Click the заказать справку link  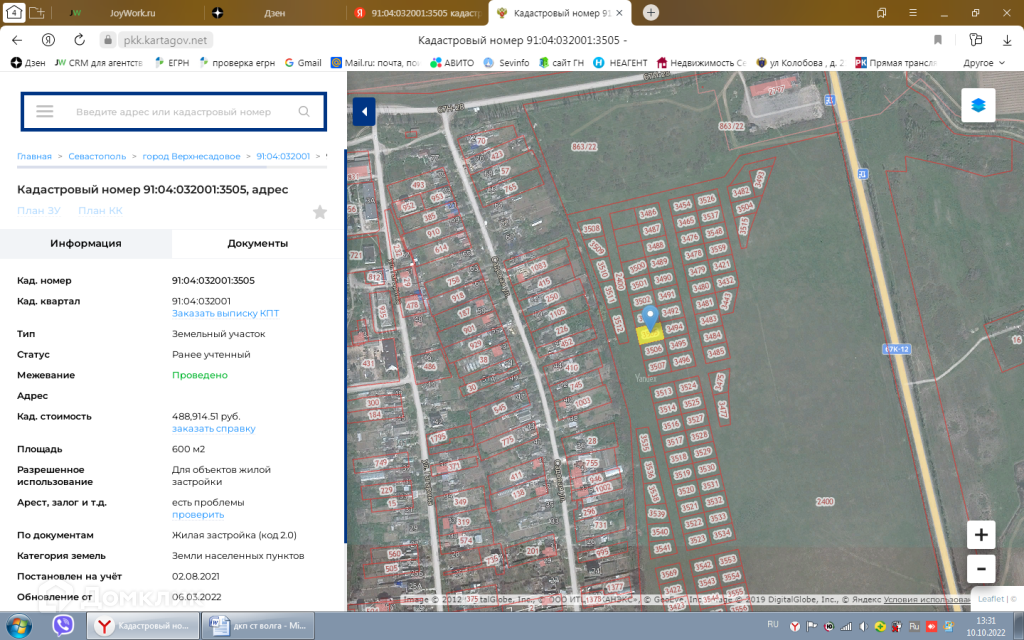(213, 428)
